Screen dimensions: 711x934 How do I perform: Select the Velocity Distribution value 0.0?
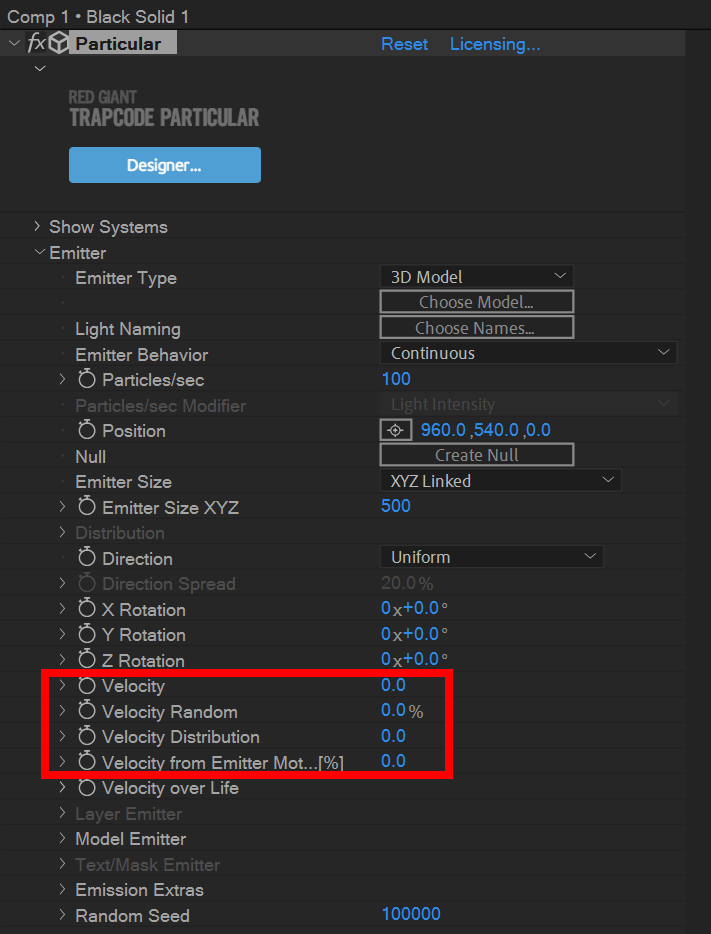[x=394, y=736]
